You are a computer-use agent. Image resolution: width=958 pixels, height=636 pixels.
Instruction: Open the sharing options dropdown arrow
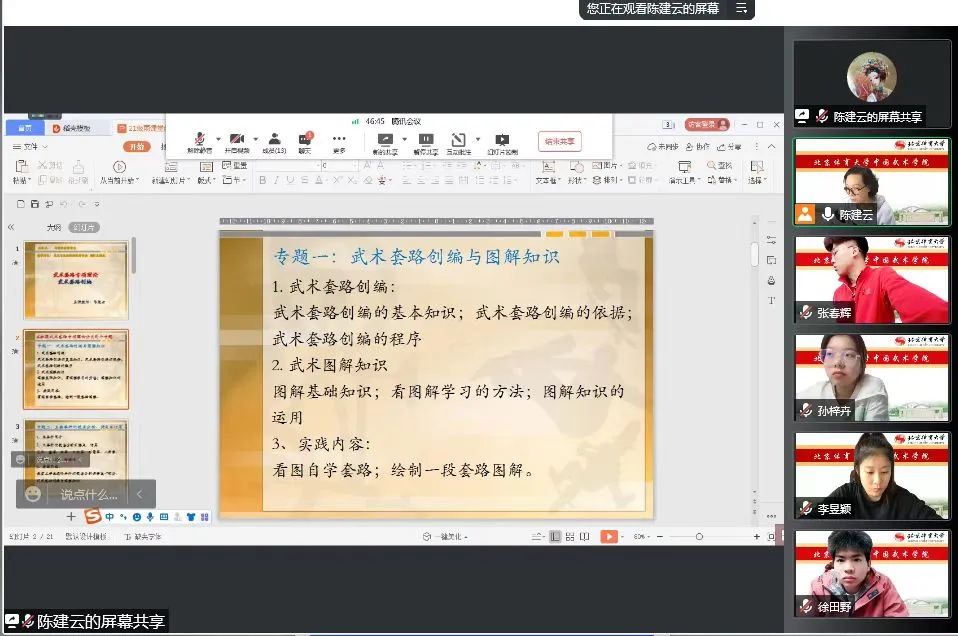(404, 137)
